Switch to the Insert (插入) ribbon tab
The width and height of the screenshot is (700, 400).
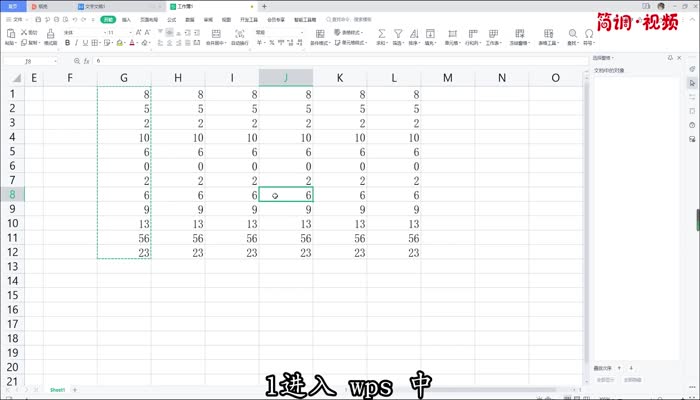tap(126, 19)
